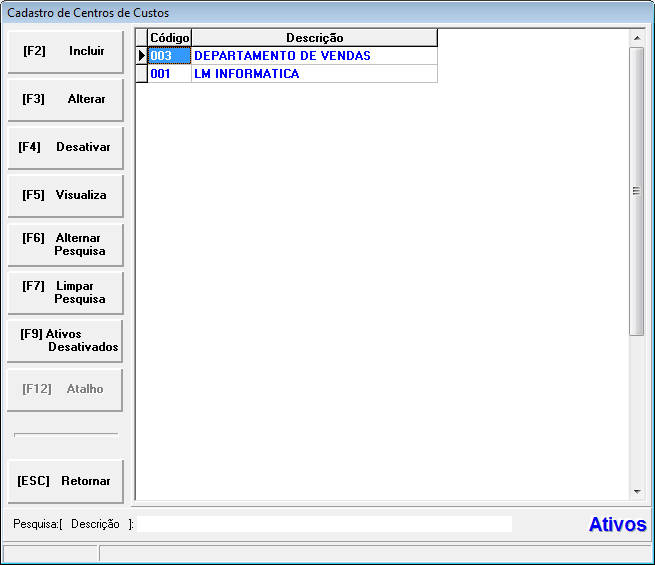Select the code cell 003
This screenshot has height=565, width=655.
[169, 56]
